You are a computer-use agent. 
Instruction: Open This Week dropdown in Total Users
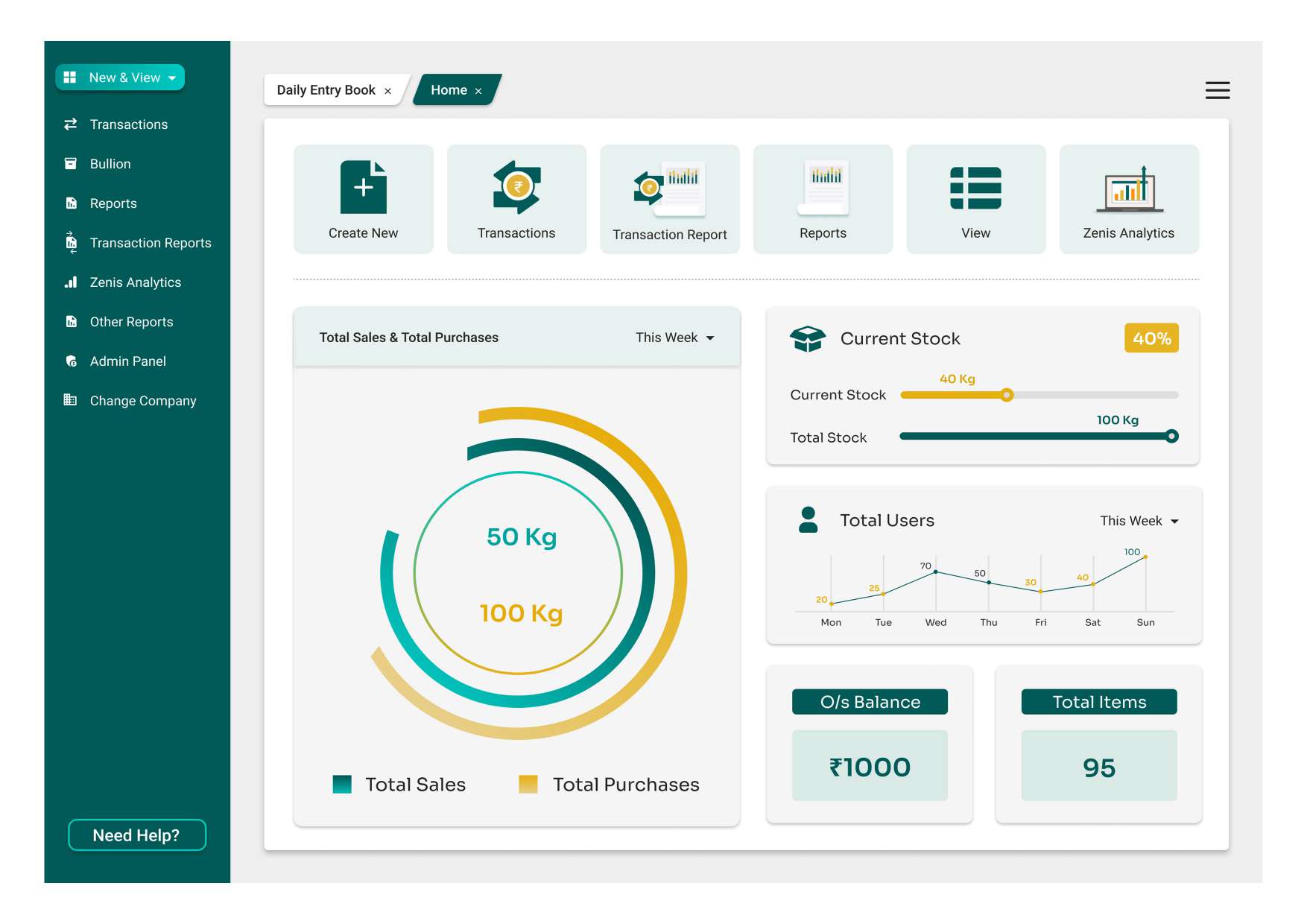tap(1139, 521)
